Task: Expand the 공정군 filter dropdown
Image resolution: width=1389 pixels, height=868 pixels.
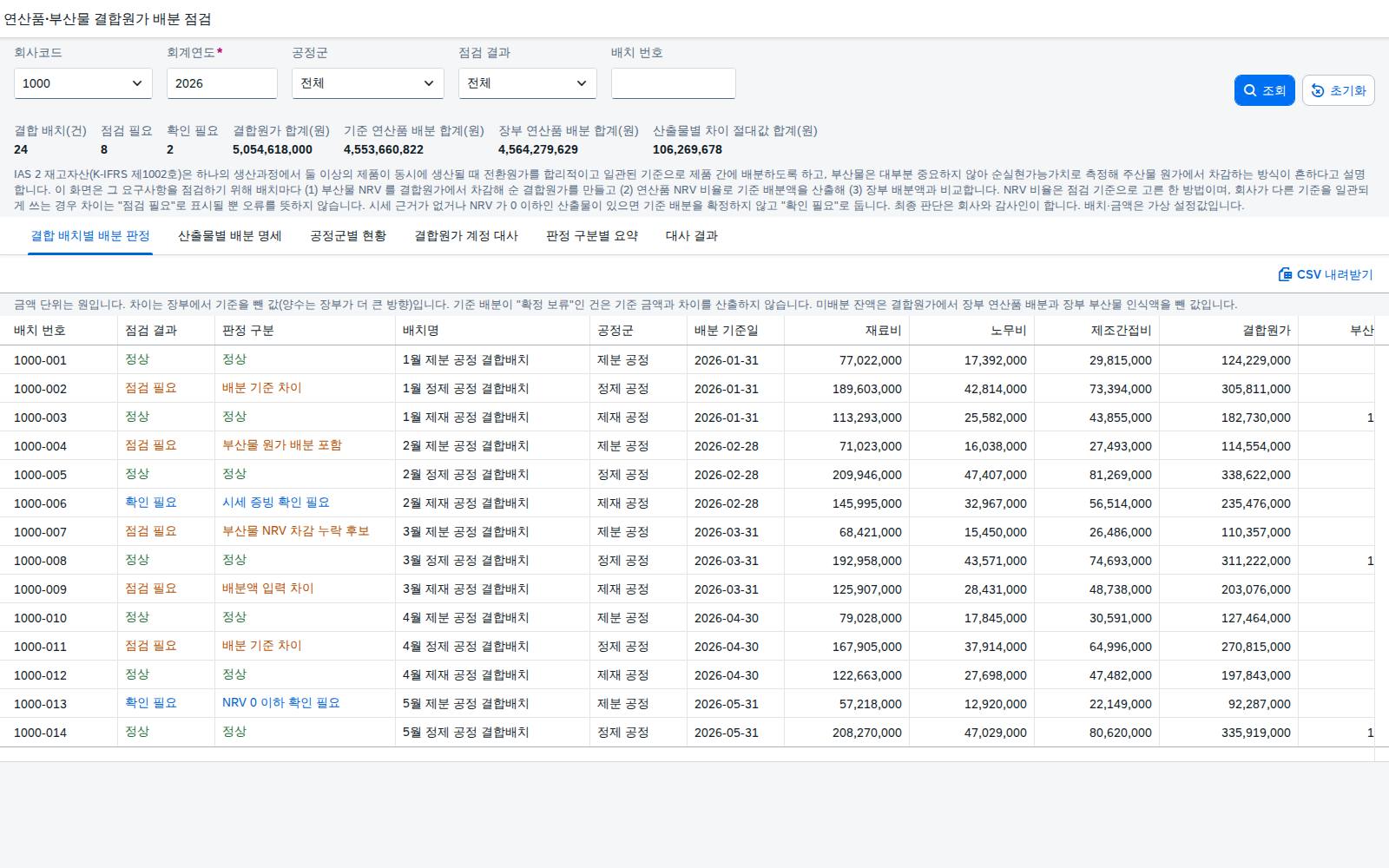Action: pos(368,83)
